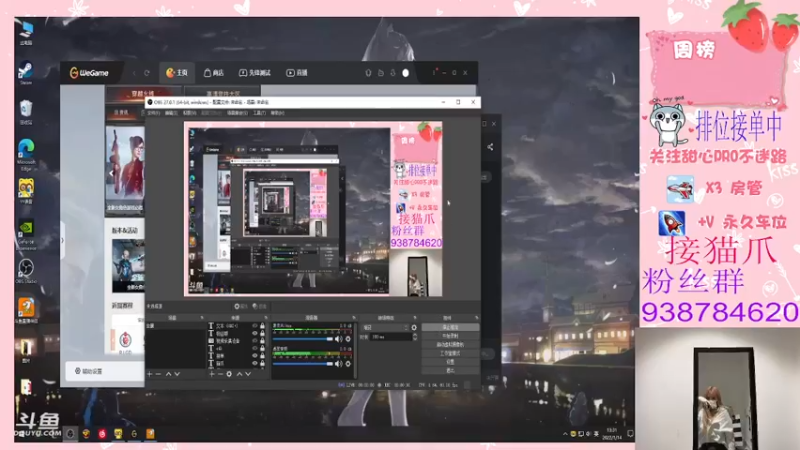Click 开始录制 button in OBS controls
Image resolution: width=800 pixels, height=450 pixels.
click(x=451, y=336)
